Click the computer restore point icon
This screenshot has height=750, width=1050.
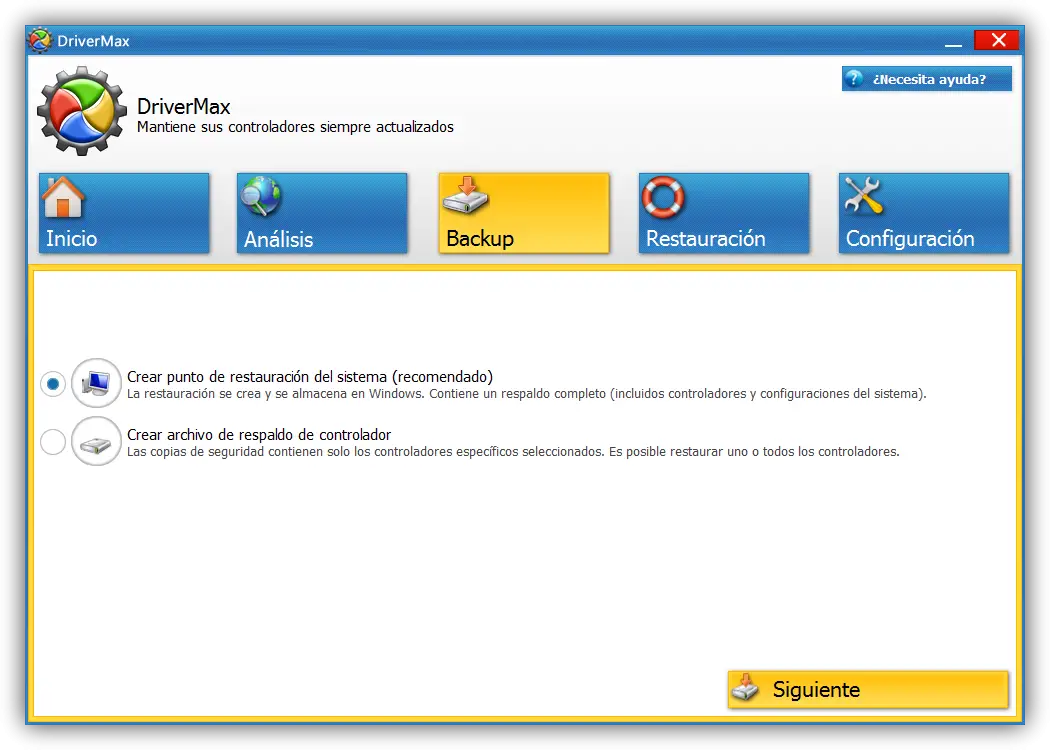coord(96,383)
